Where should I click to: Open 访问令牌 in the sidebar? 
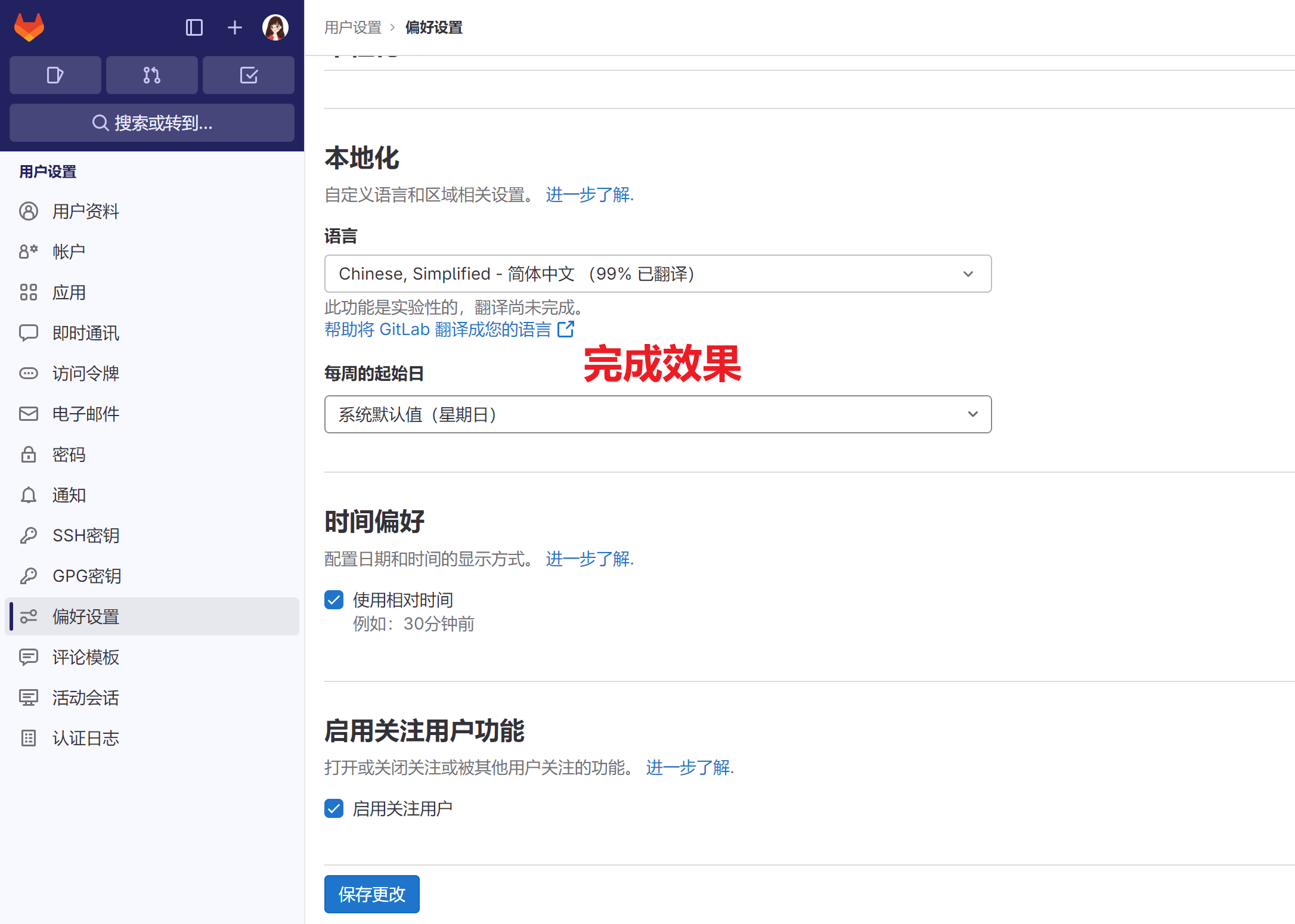(x=152, y=373)
